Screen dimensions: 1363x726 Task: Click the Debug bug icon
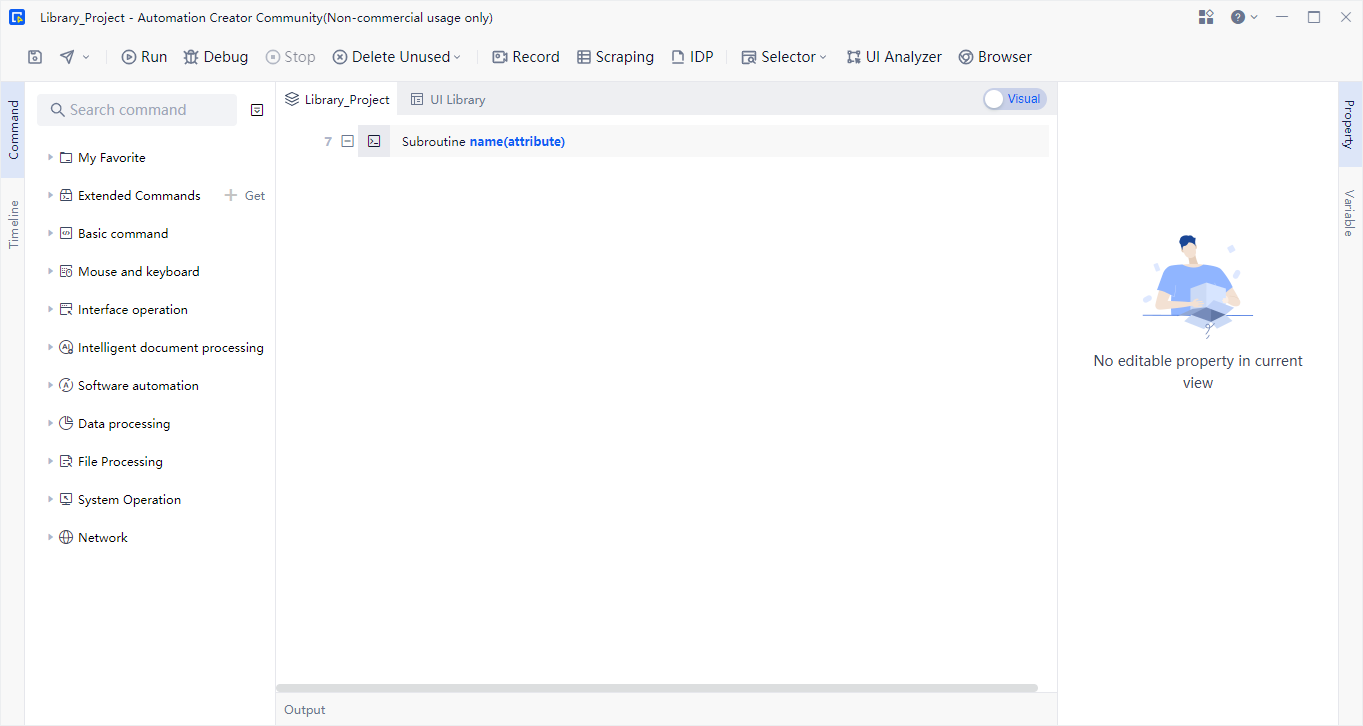pos(192,57)
